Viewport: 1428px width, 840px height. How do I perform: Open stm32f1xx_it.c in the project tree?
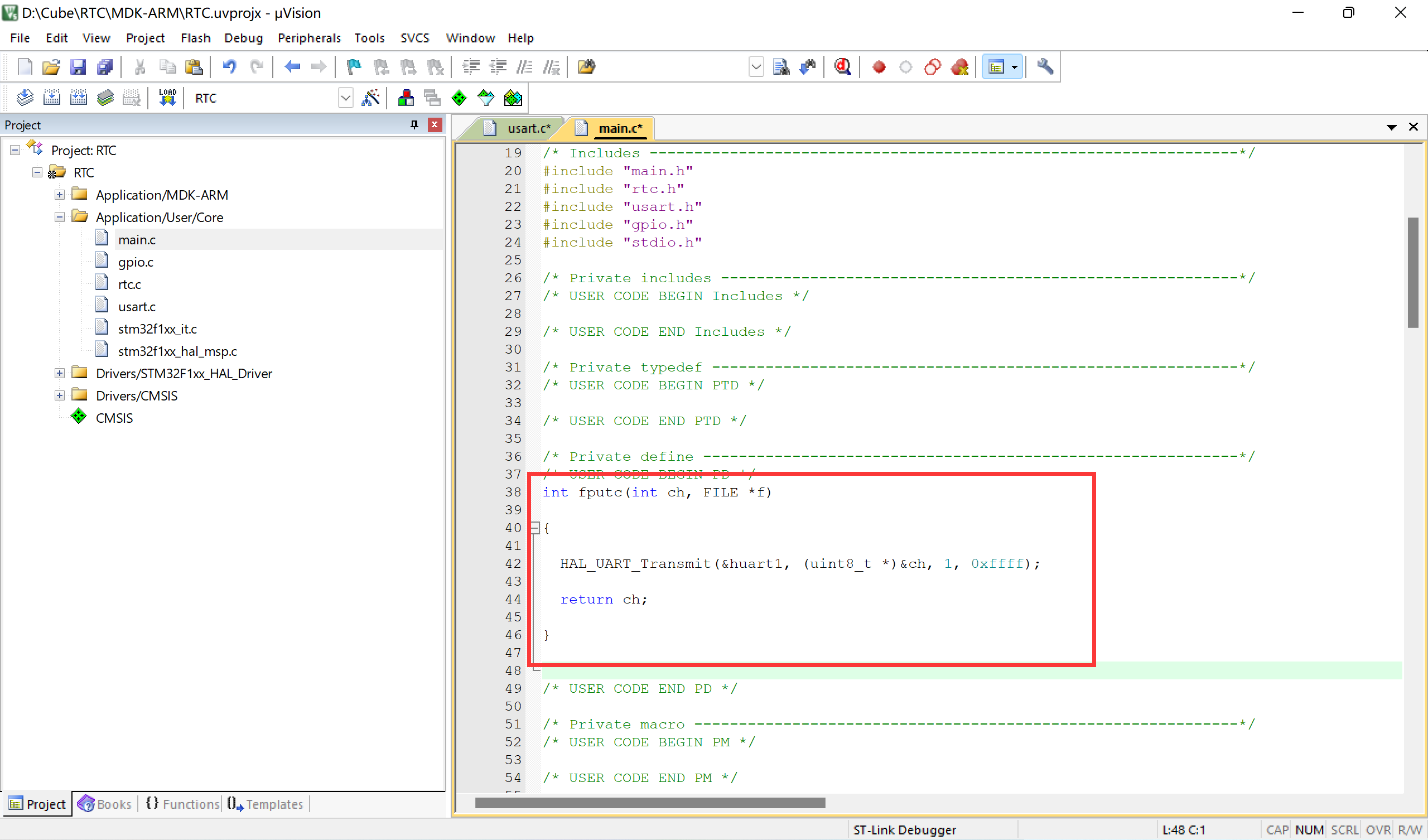157,329
